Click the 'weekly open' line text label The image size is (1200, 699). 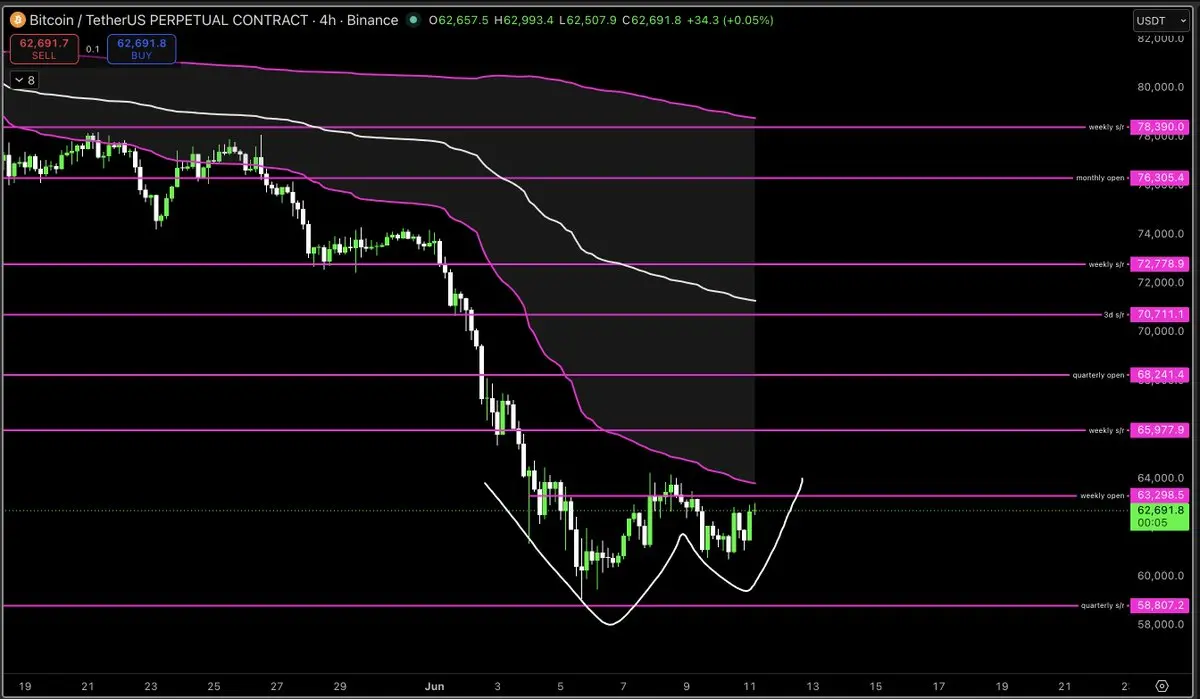pos(1102,495)
